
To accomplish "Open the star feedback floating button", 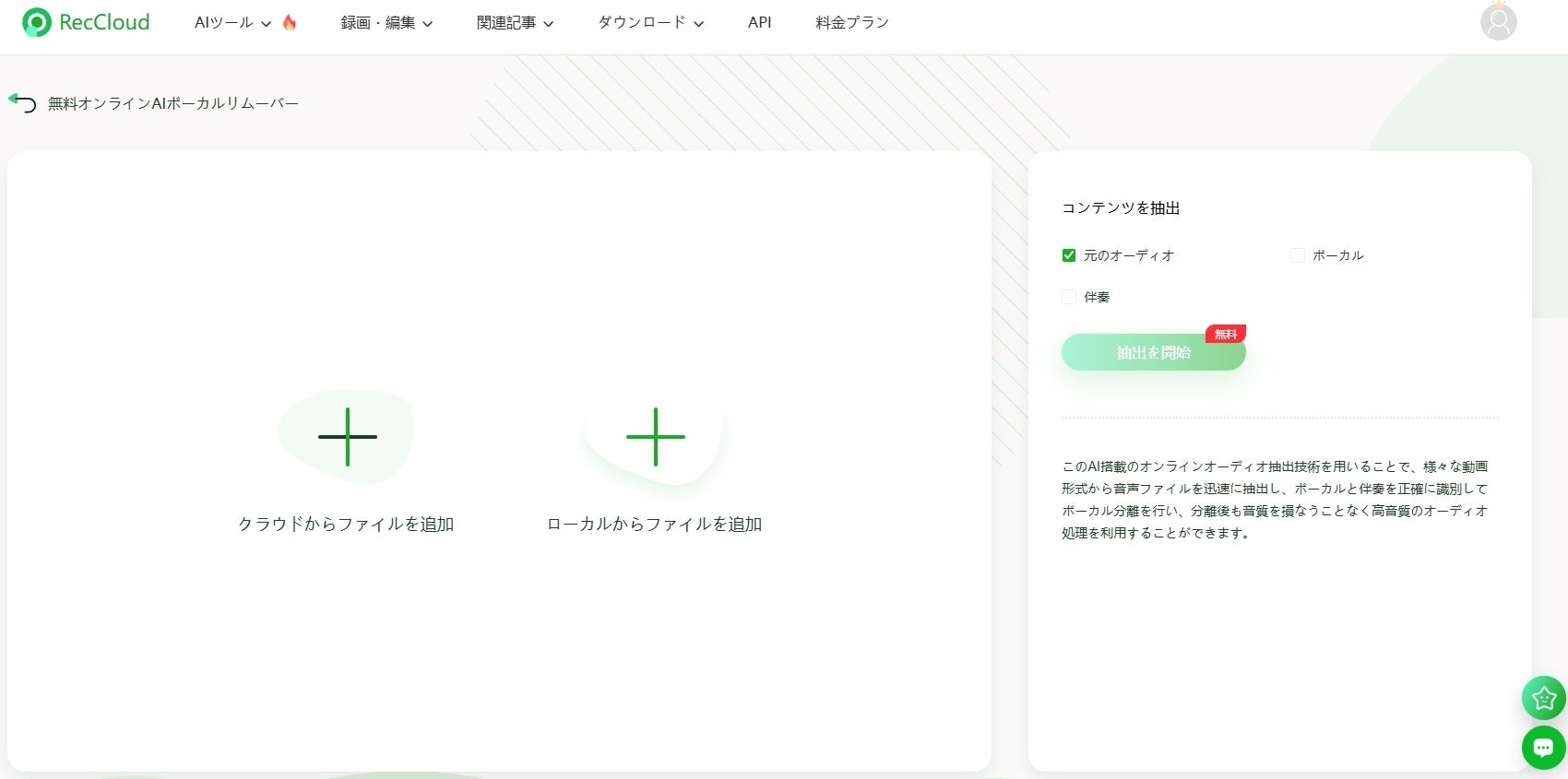I will coord(1543,698).
